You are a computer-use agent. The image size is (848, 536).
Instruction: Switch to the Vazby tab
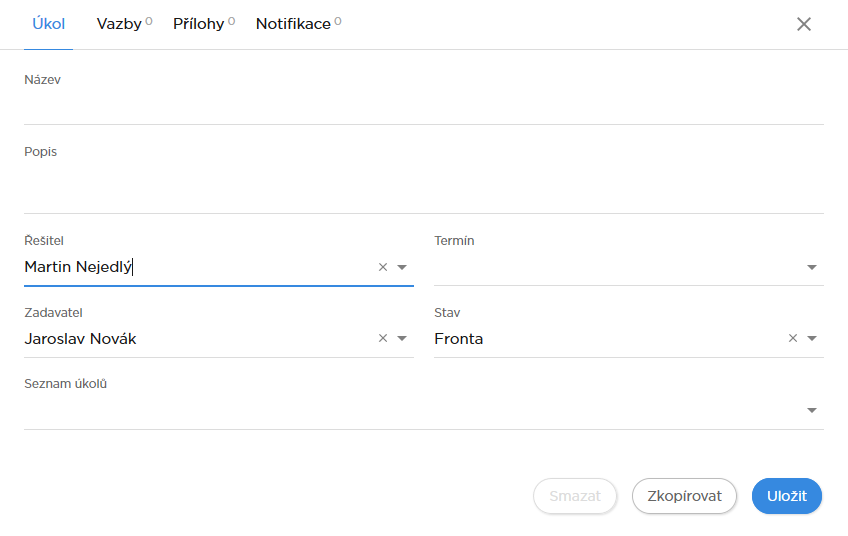click(119, 24)
